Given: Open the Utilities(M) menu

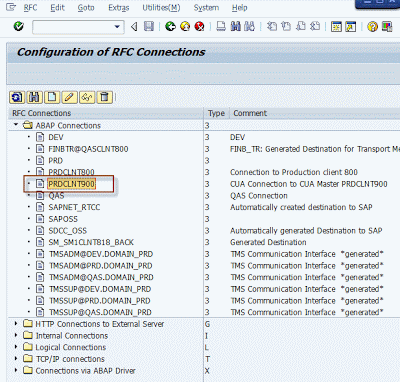Looking at the screenshot, I should 161,8.
